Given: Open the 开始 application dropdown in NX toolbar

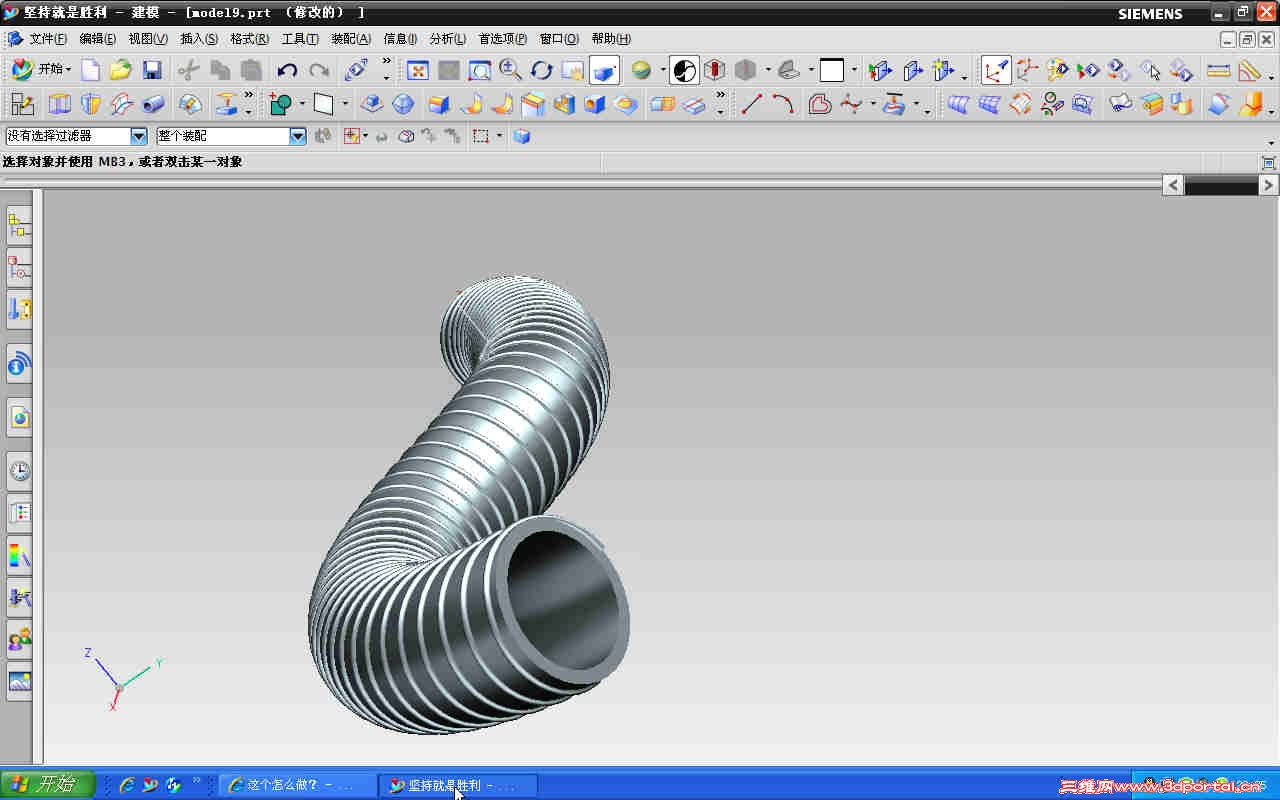Looking at the screenshot, I should click(x=42, y=70).
